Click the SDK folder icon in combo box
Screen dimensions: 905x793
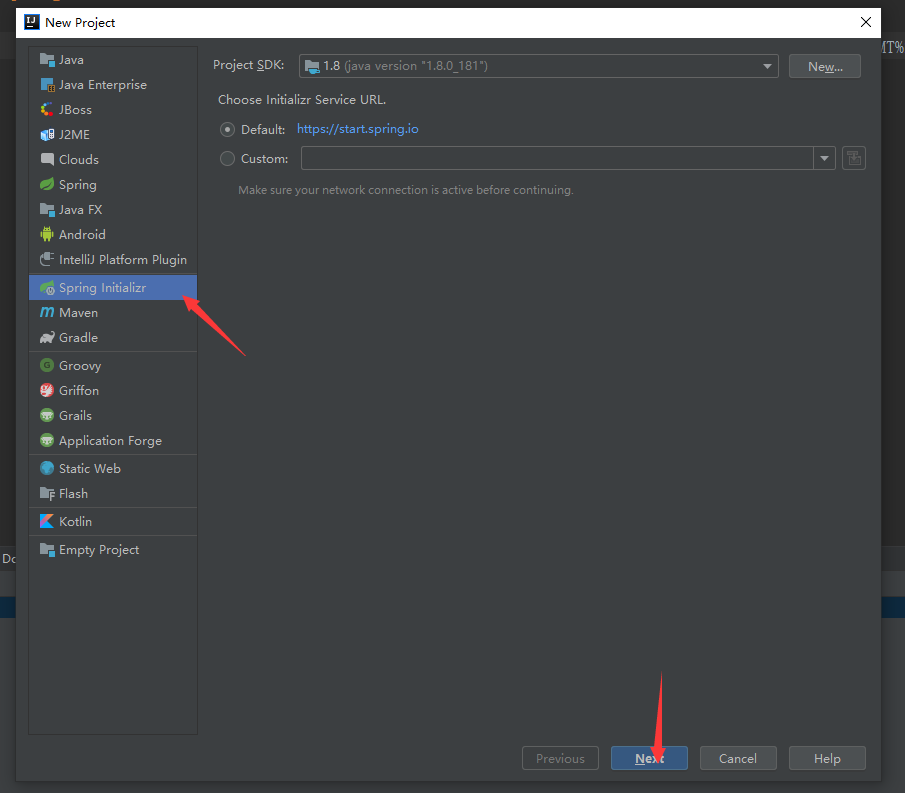tap(312, 66)
